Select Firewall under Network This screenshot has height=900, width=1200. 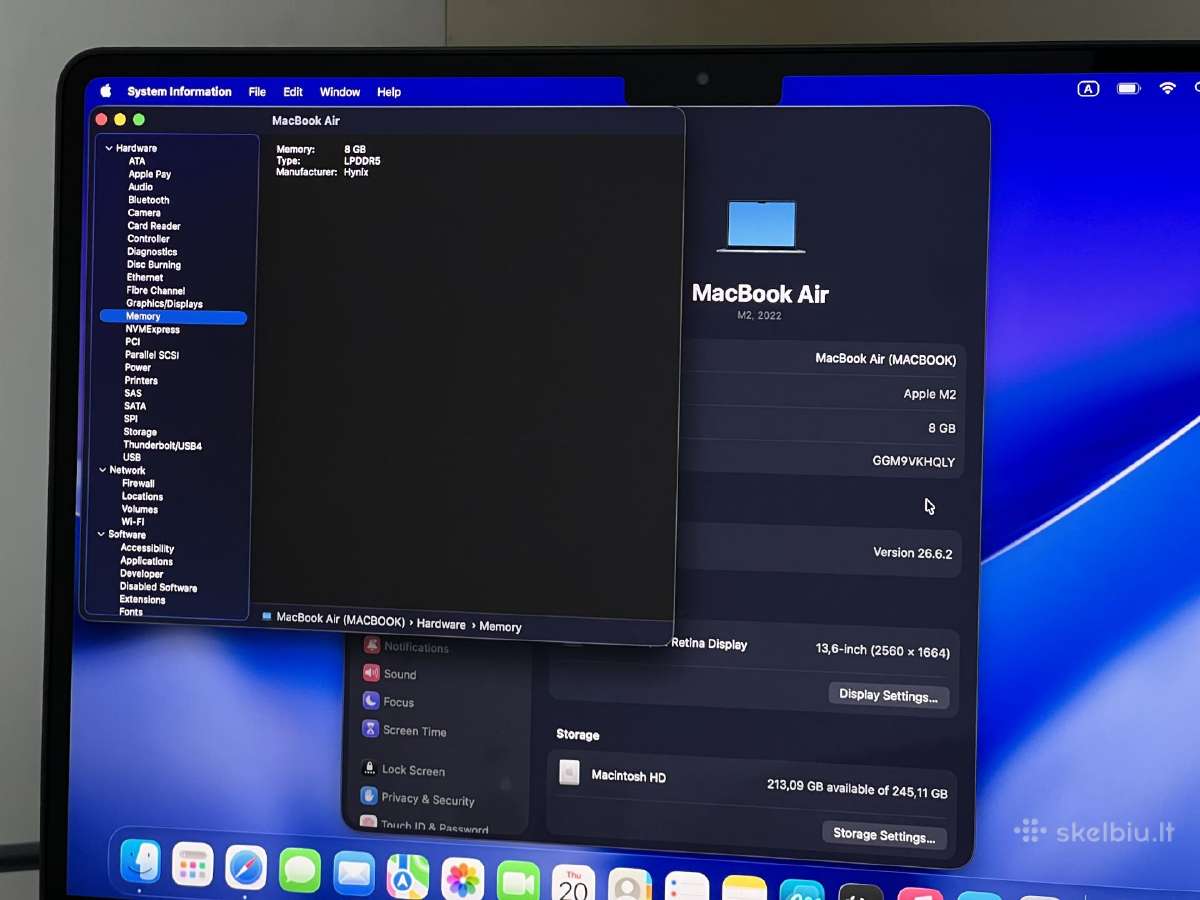tap(138, 483)
